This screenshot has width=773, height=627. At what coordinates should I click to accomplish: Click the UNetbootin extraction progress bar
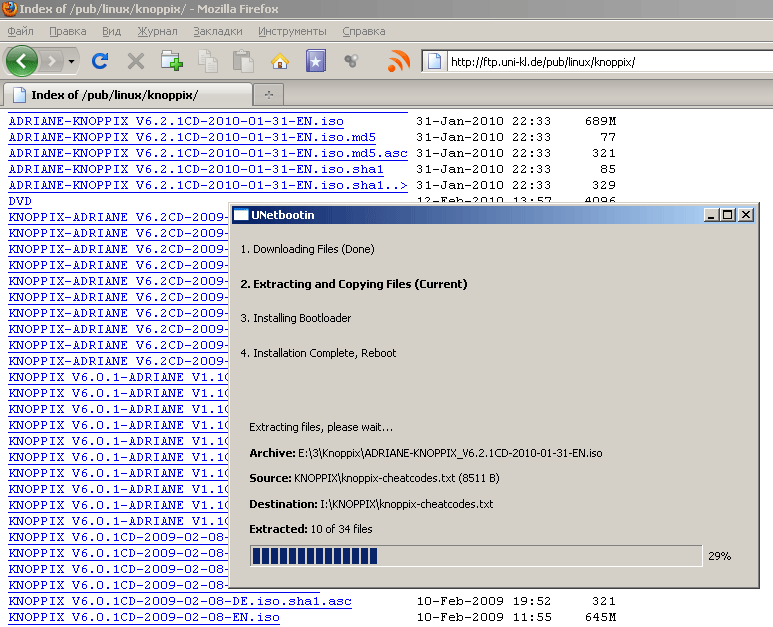pos(476,556)
